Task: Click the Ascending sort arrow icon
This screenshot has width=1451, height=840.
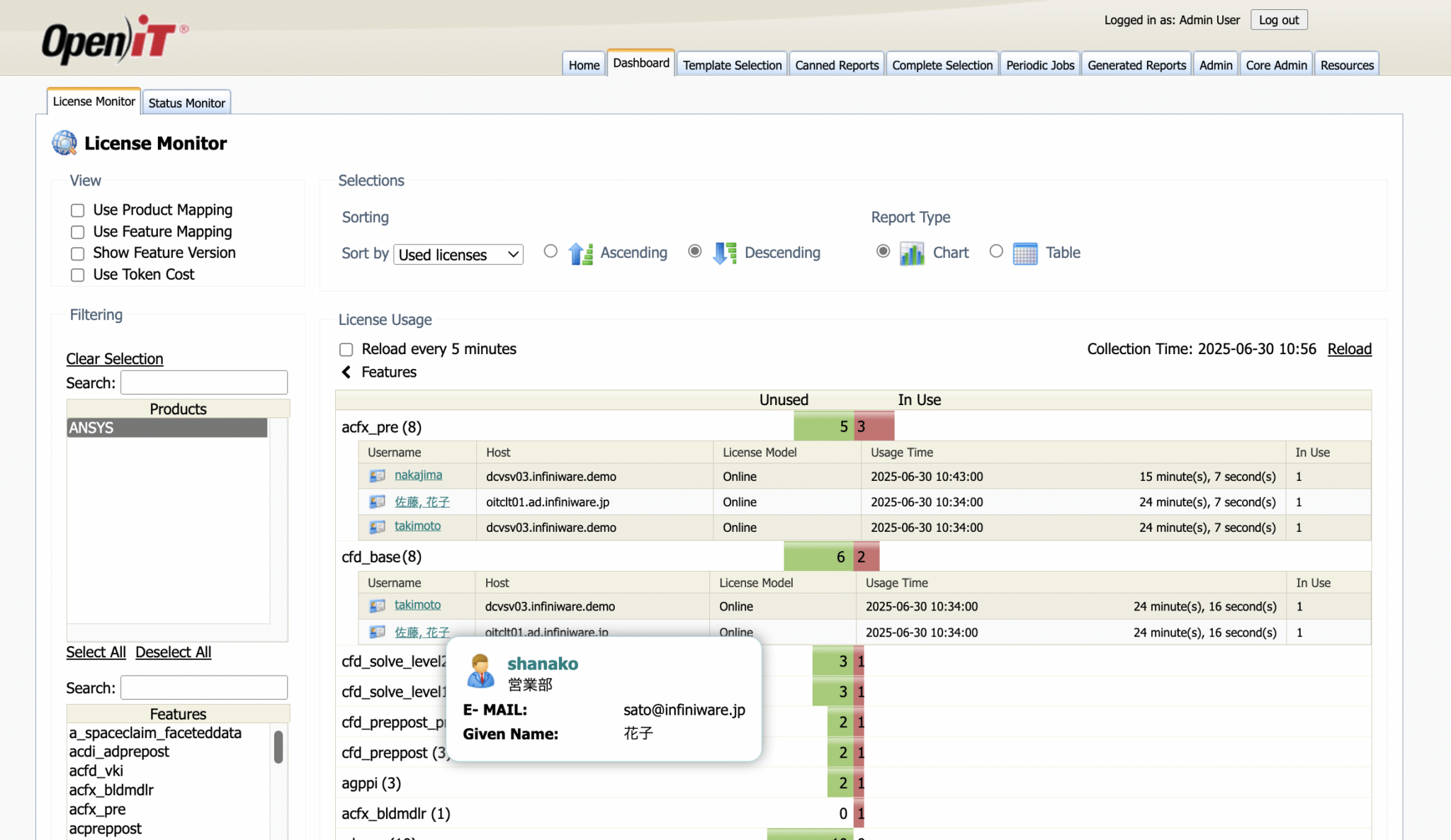Action: (580, 253)
